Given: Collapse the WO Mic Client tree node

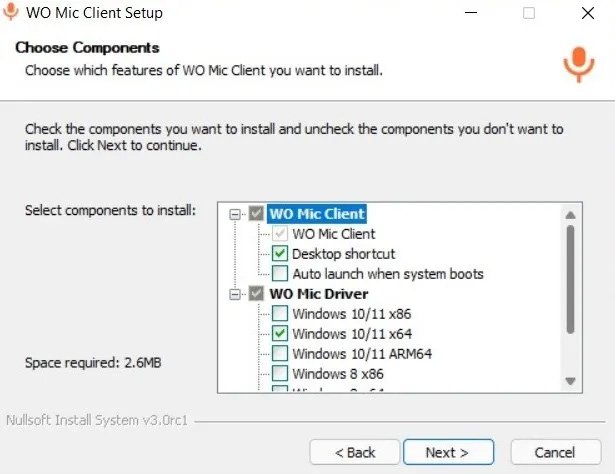Looking at the screenshot, I should click(235, 214).
